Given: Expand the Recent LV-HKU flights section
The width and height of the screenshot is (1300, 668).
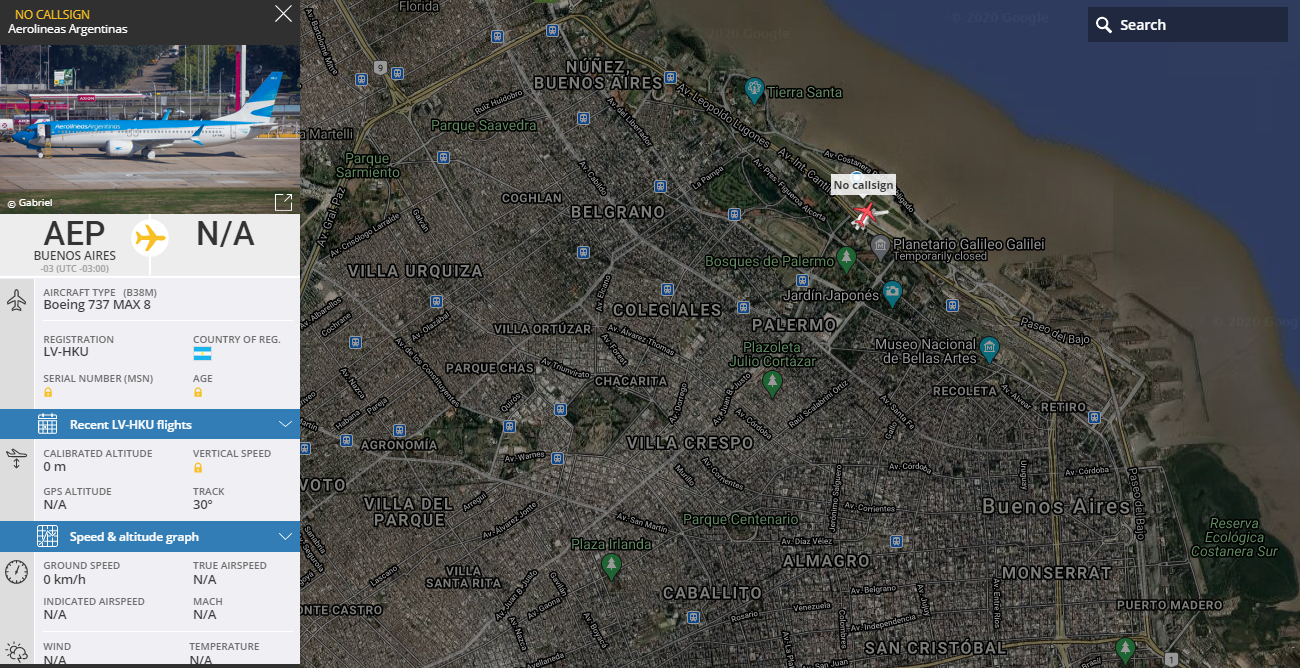Looking at the screenshot, I should click(x=150, y=424).
